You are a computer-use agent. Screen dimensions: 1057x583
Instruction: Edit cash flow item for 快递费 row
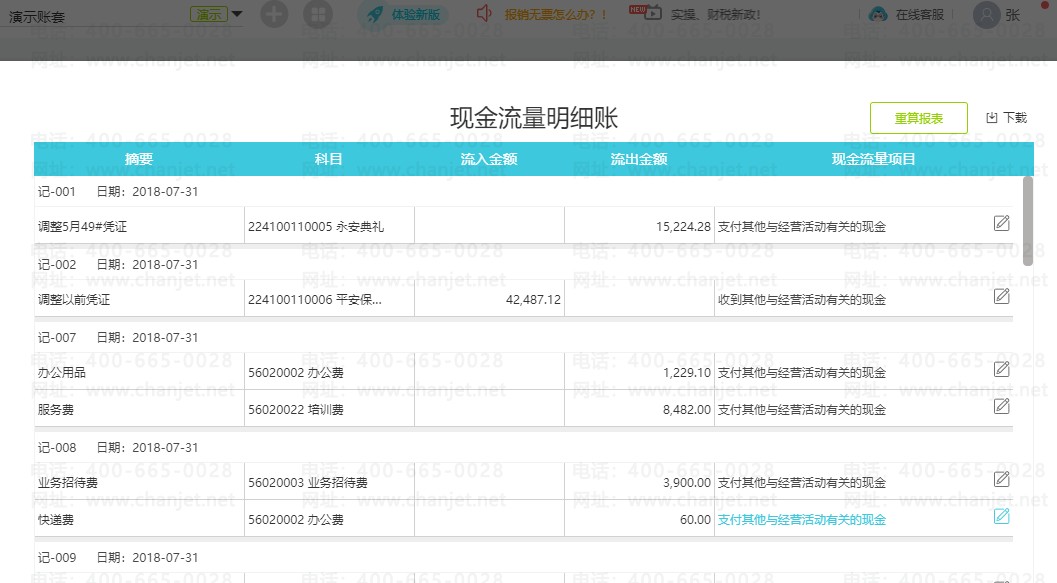click(x=1002, y=516)
